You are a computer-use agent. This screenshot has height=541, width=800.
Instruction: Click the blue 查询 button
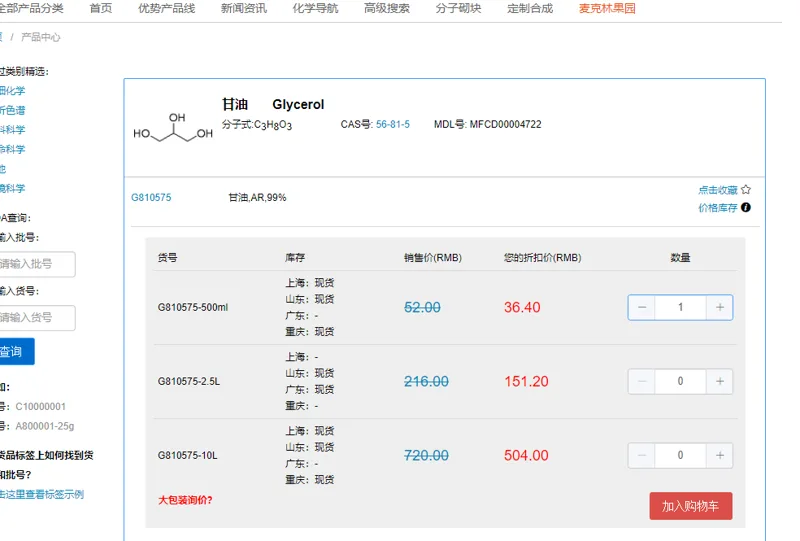click(16, 351)
